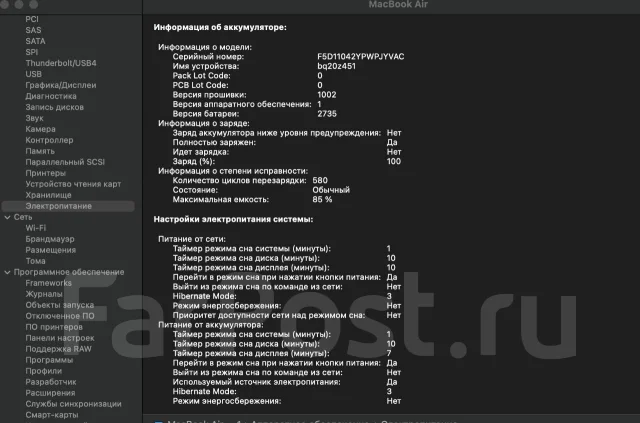Click the Настройки электропитания системы heading
The height and width of the screenshot is (423, 640).
(x=233, y=219)
